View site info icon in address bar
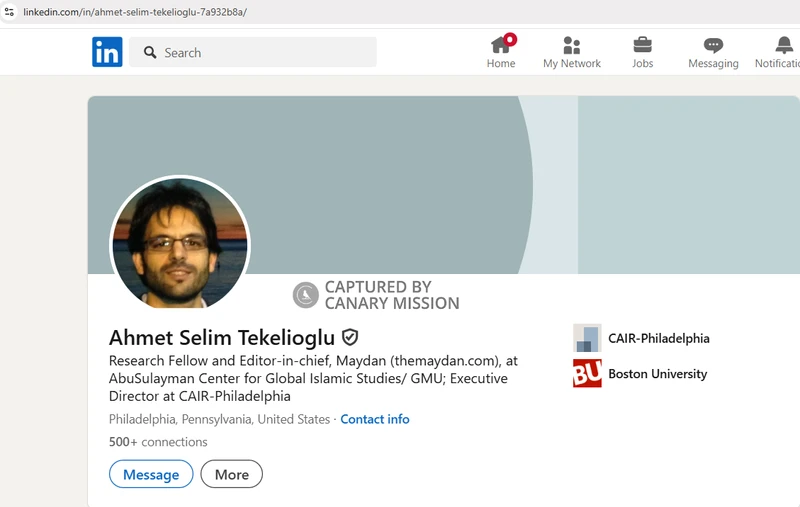 pyautogui.click(x=9, y=12)
